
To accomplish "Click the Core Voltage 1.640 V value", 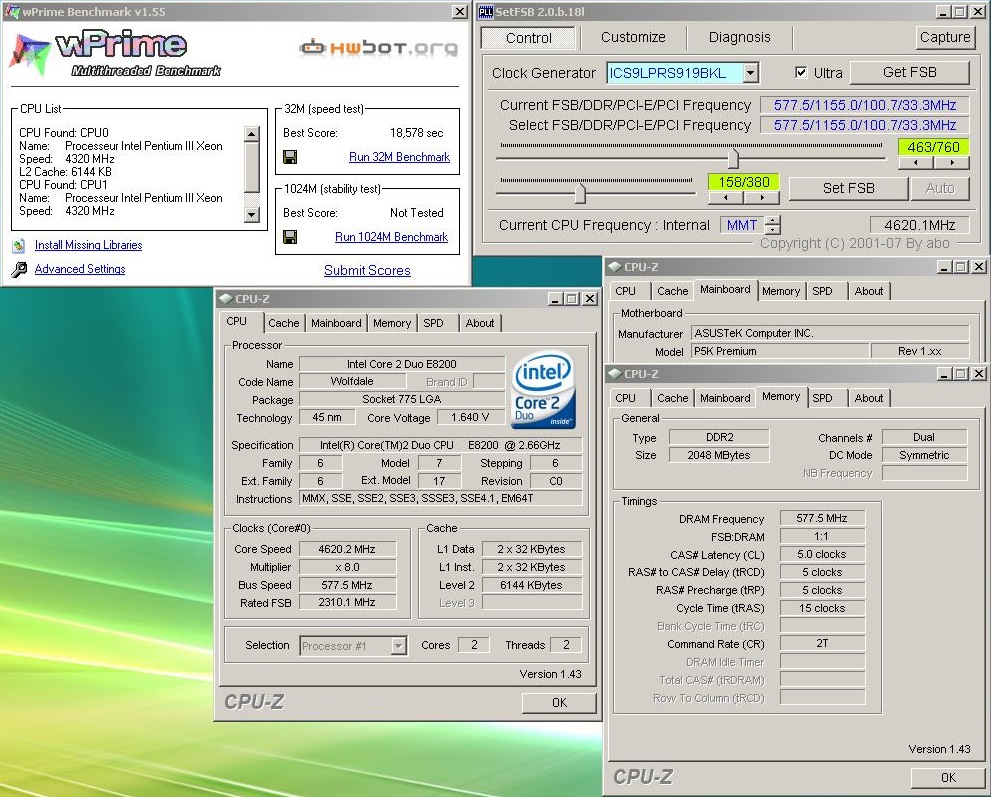I will 470,418.
